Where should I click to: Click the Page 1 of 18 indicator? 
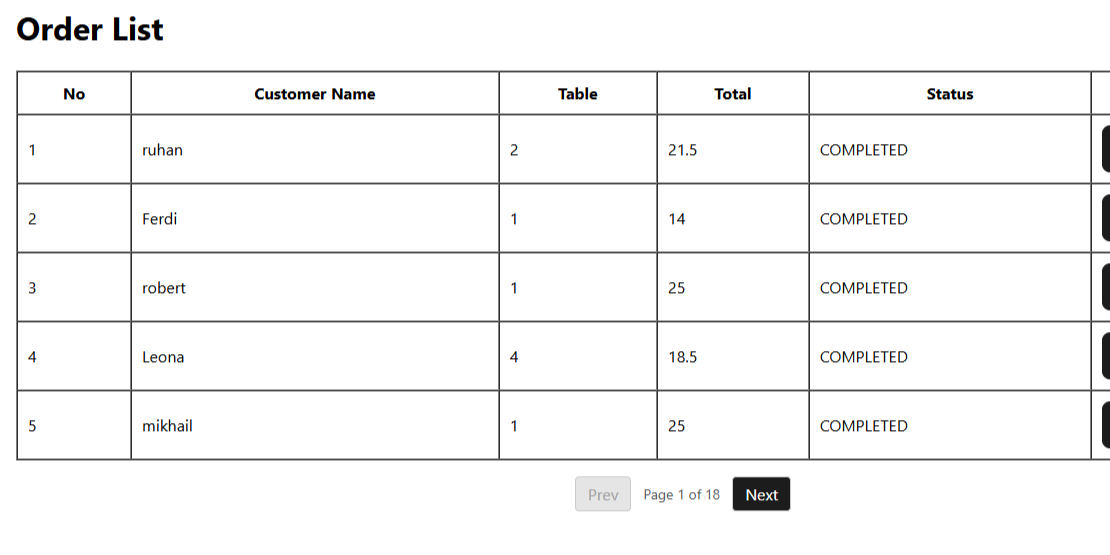(x=682, y=494)
